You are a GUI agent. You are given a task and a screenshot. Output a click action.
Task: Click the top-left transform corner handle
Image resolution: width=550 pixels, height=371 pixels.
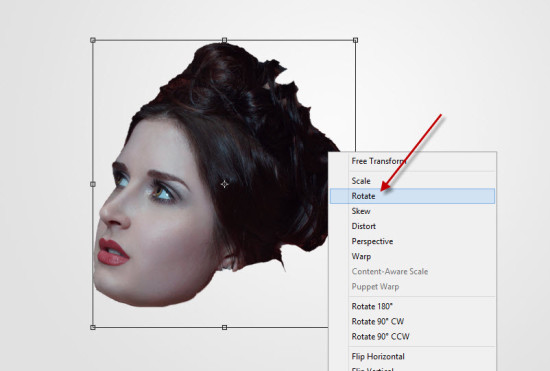[x=93, y=40]
